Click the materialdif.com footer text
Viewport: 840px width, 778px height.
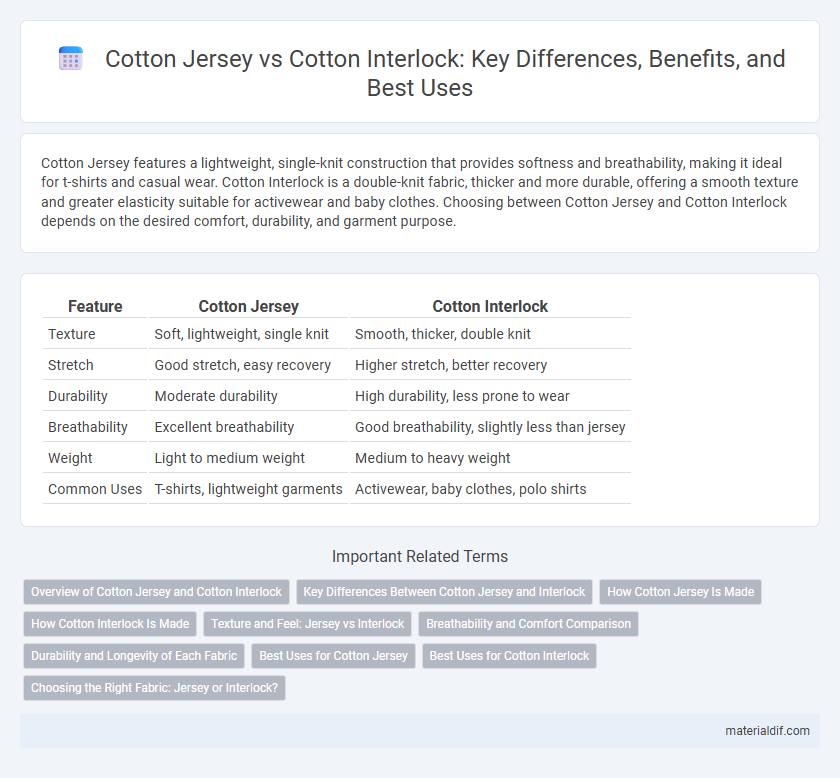coord(767,731)
